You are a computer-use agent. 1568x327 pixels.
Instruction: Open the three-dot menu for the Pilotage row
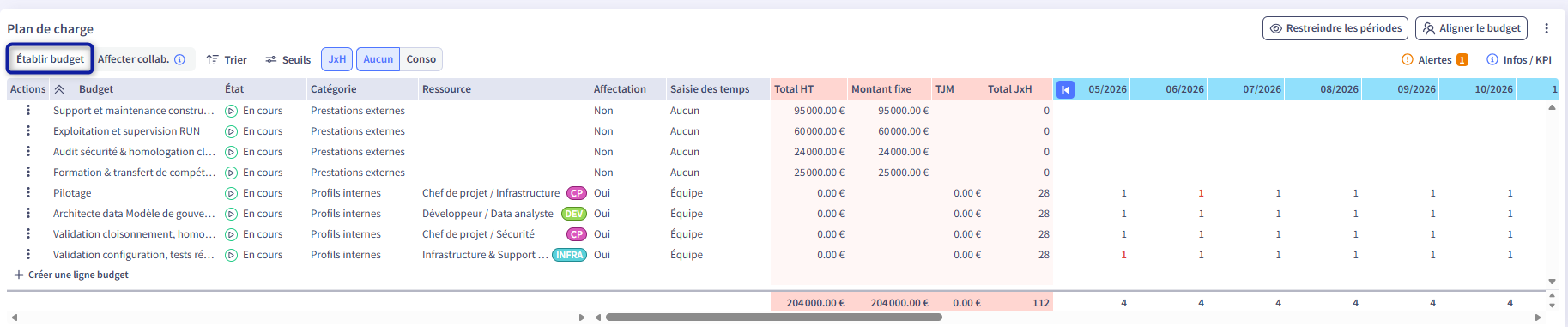point(28,193)
